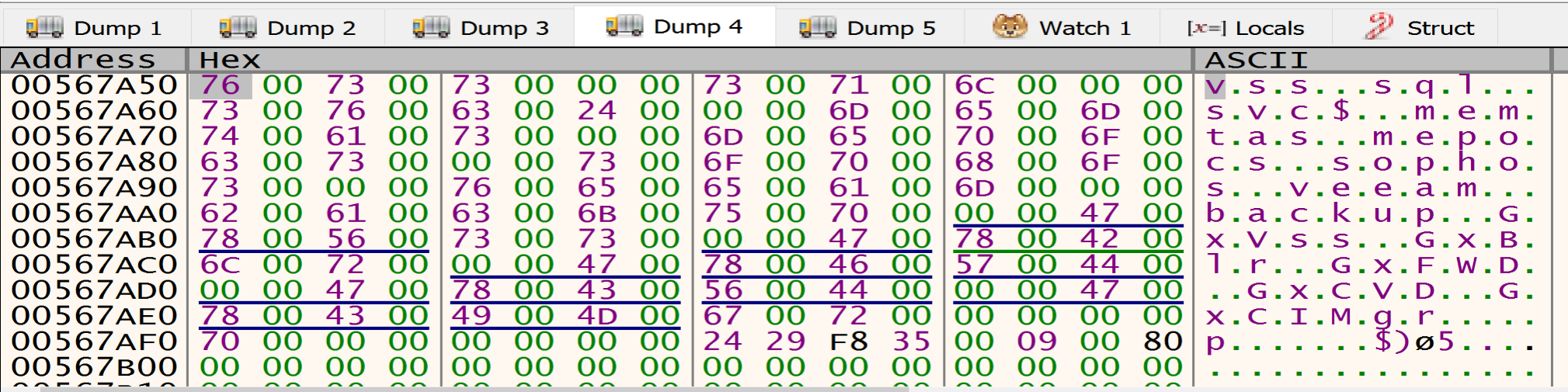Screen dimensions: 1568x392
Task: Click the ASCII column header
Action: (1256, 60)
